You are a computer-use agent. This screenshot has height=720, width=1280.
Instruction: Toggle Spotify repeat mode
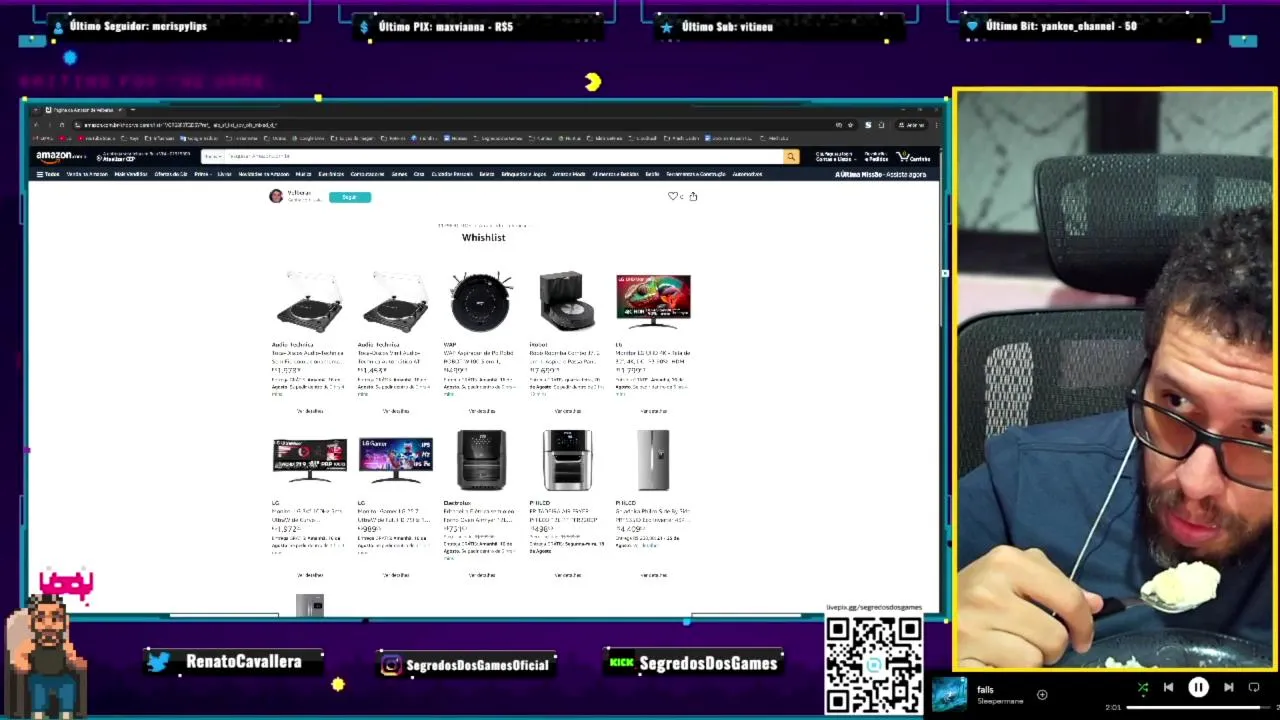pyautogui.click(x=1254, y=687)
